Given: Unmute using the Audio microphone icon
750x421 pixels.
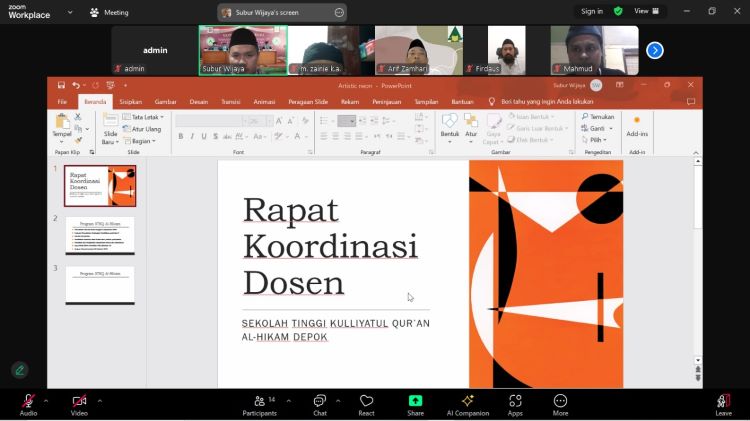Looking at the screenshot, I should coord(28,401).
